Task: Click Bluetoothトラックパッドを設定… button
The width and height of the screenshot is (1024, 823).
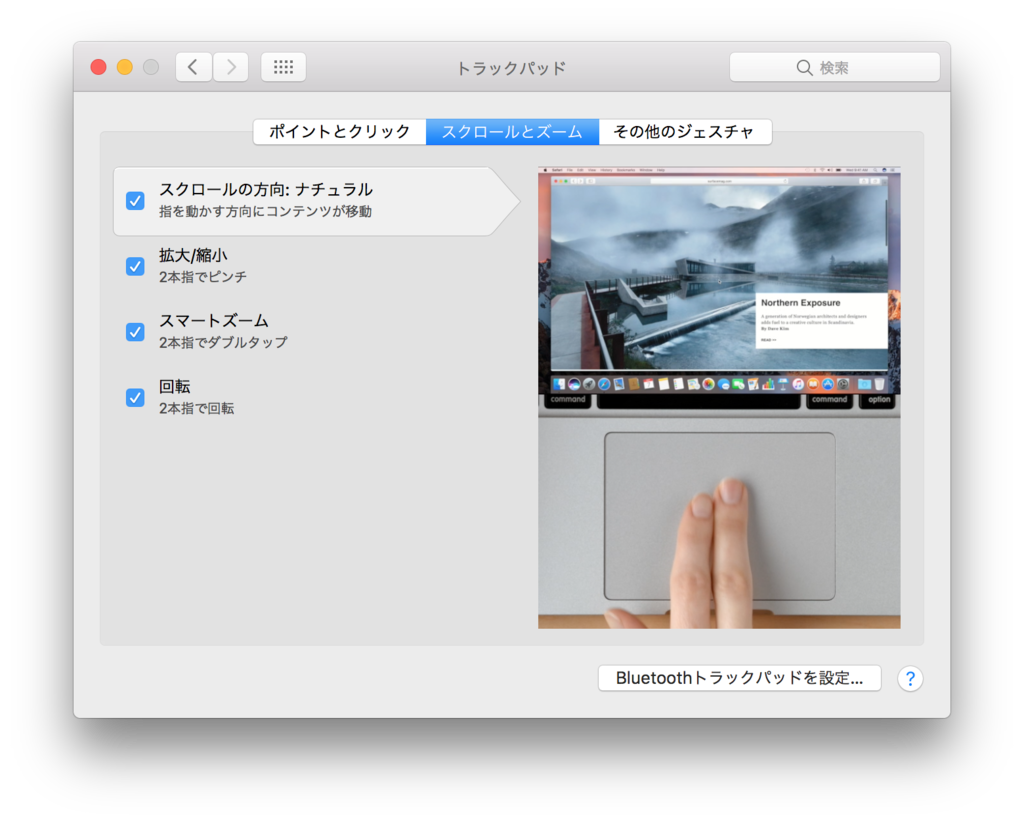Action: pos(739,678)
